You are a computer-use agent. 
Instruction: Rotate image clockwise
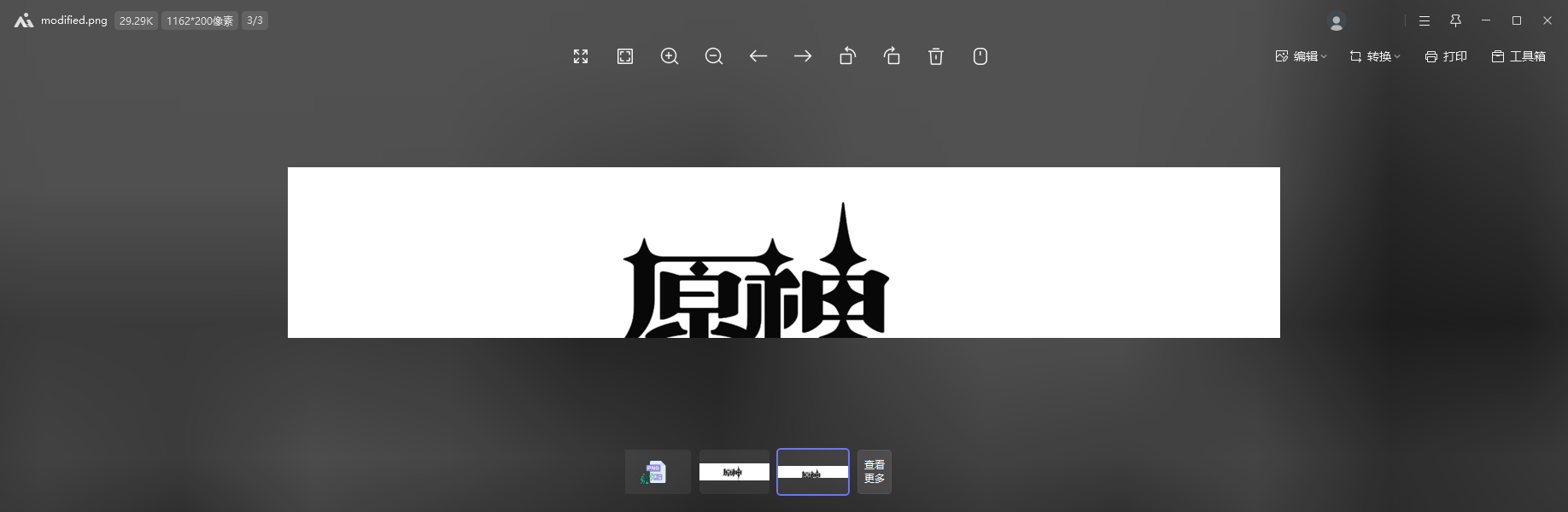[x=892, y=56]
